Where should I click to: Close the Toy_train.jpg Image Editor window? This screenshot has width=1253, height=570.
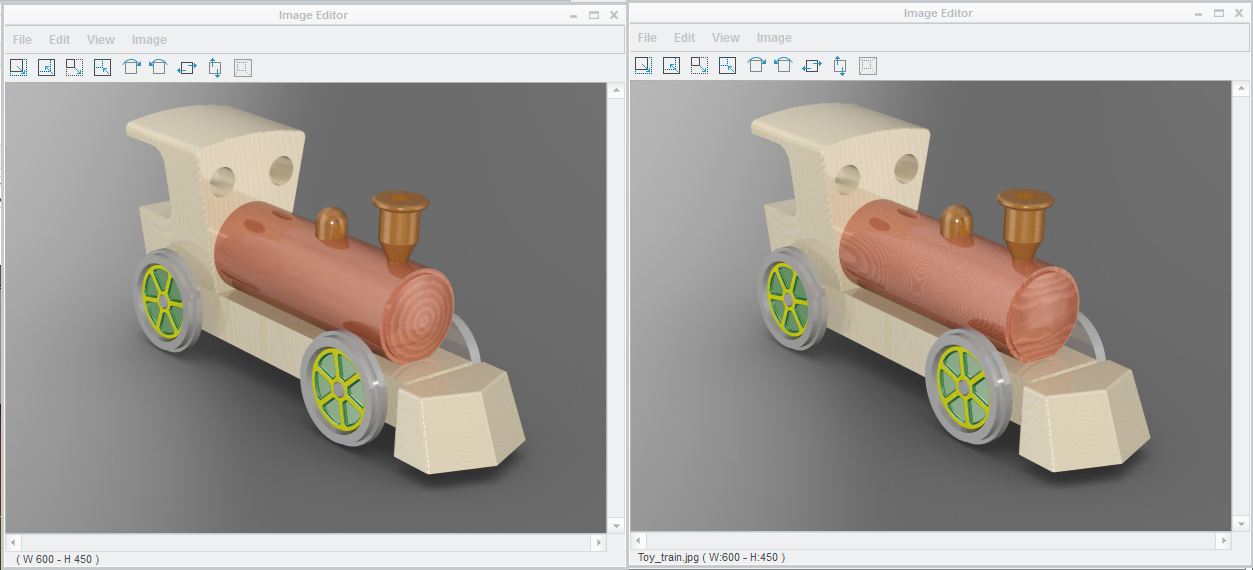pyautogui.click(x=1238, y=13)
